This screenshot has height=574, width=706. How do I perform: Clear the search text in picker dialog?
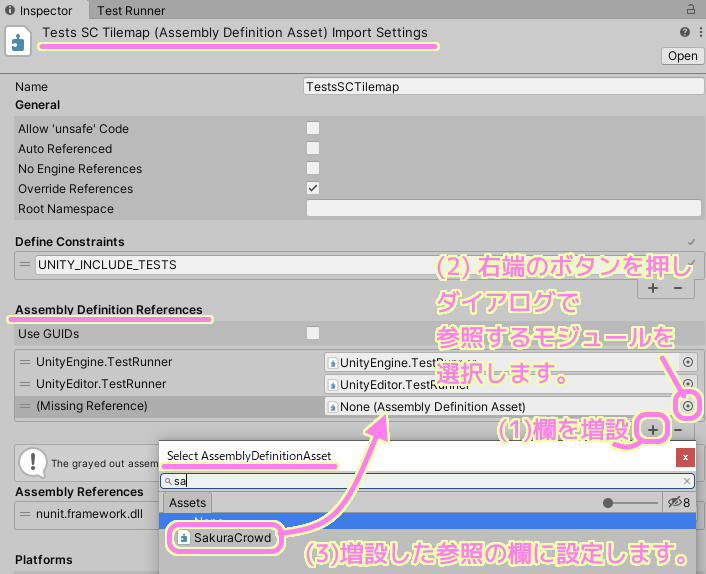686,481
